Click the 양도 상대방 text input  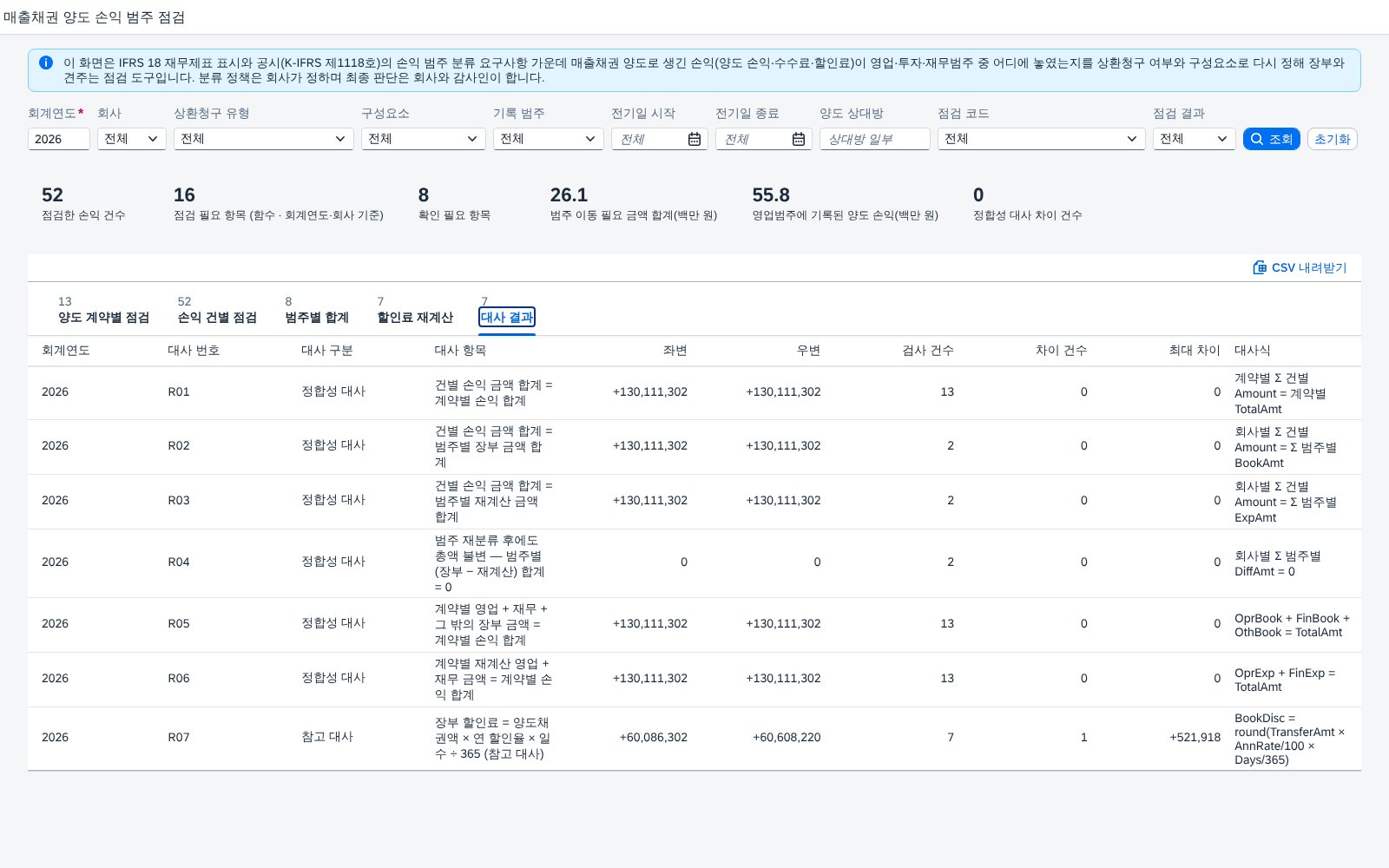pos(875,139)
